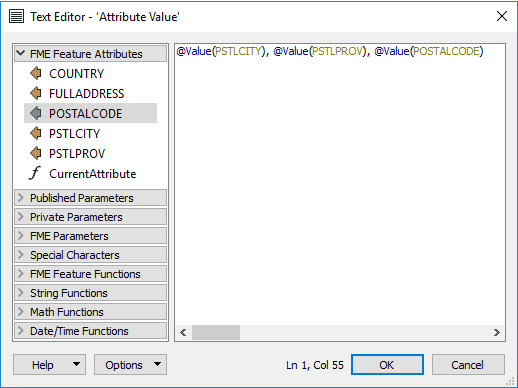Click the POSTALCODE attribute arrow icon
This screenshot has width=518, height=388.
pos(36,113)
